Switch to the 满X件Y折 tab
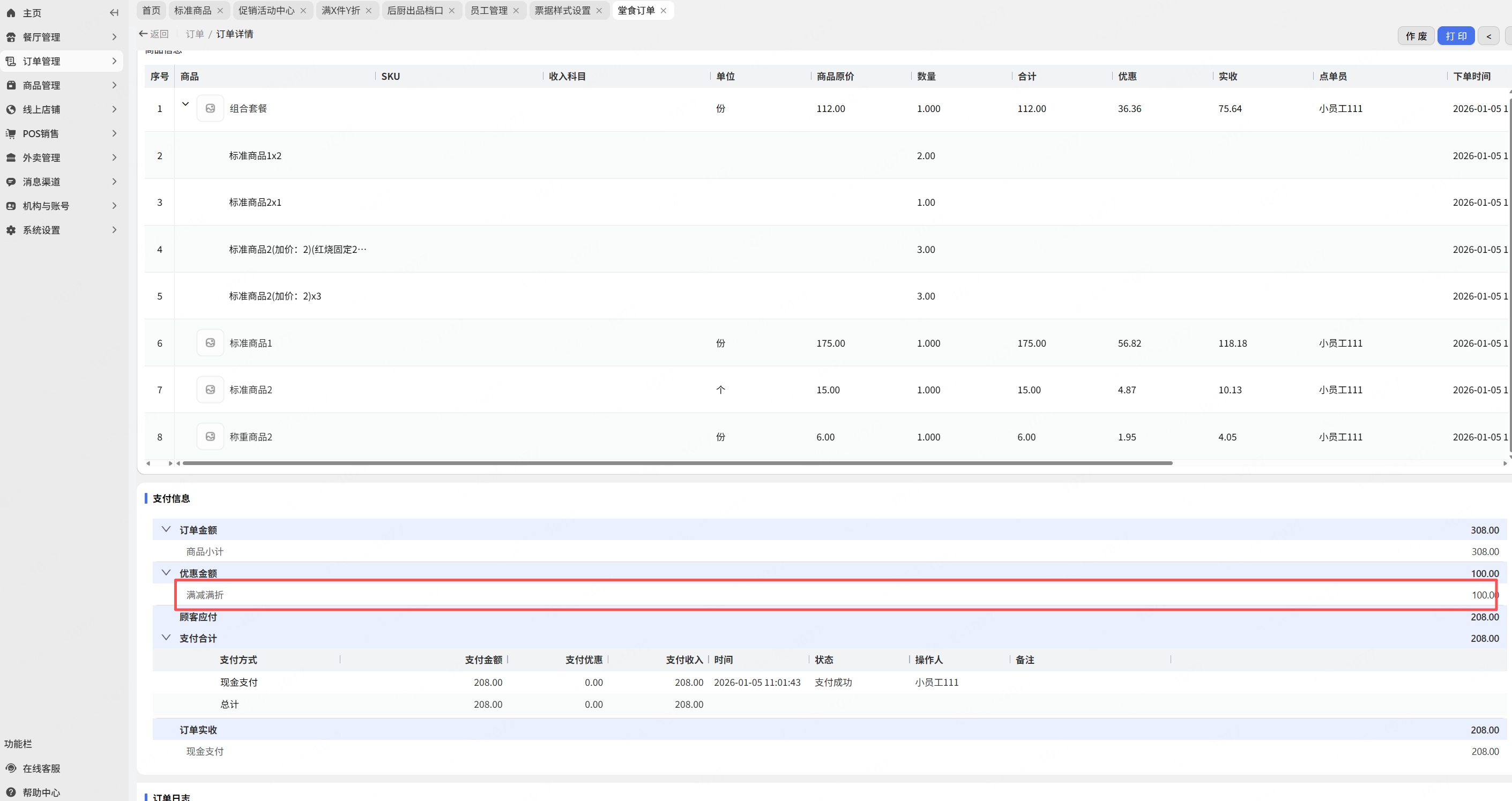Image resolution: width=1512 pixels, height=801 pixels. pos(340,11)
